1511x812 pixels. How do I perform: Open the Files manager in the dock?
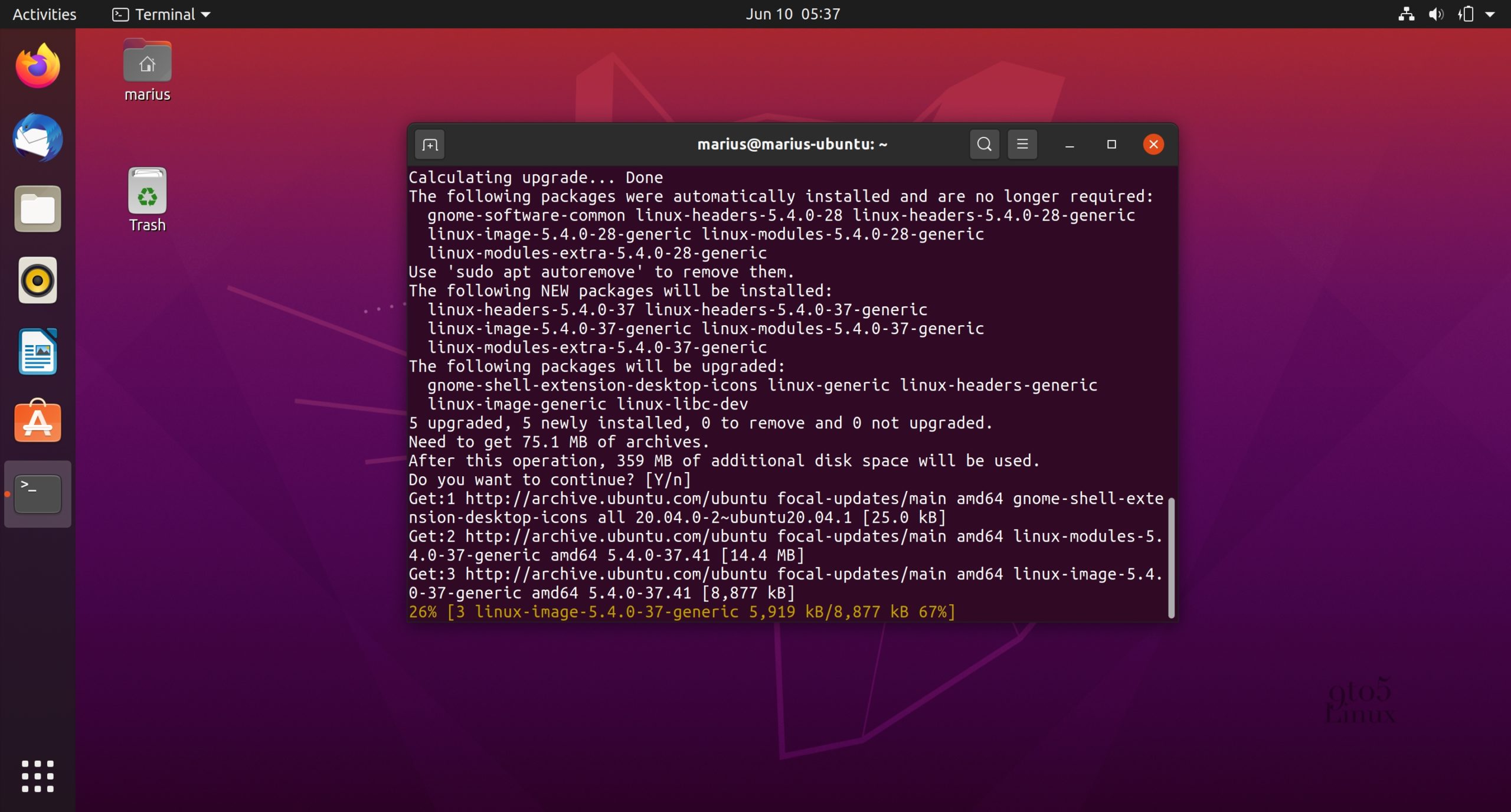pos(38,209)
